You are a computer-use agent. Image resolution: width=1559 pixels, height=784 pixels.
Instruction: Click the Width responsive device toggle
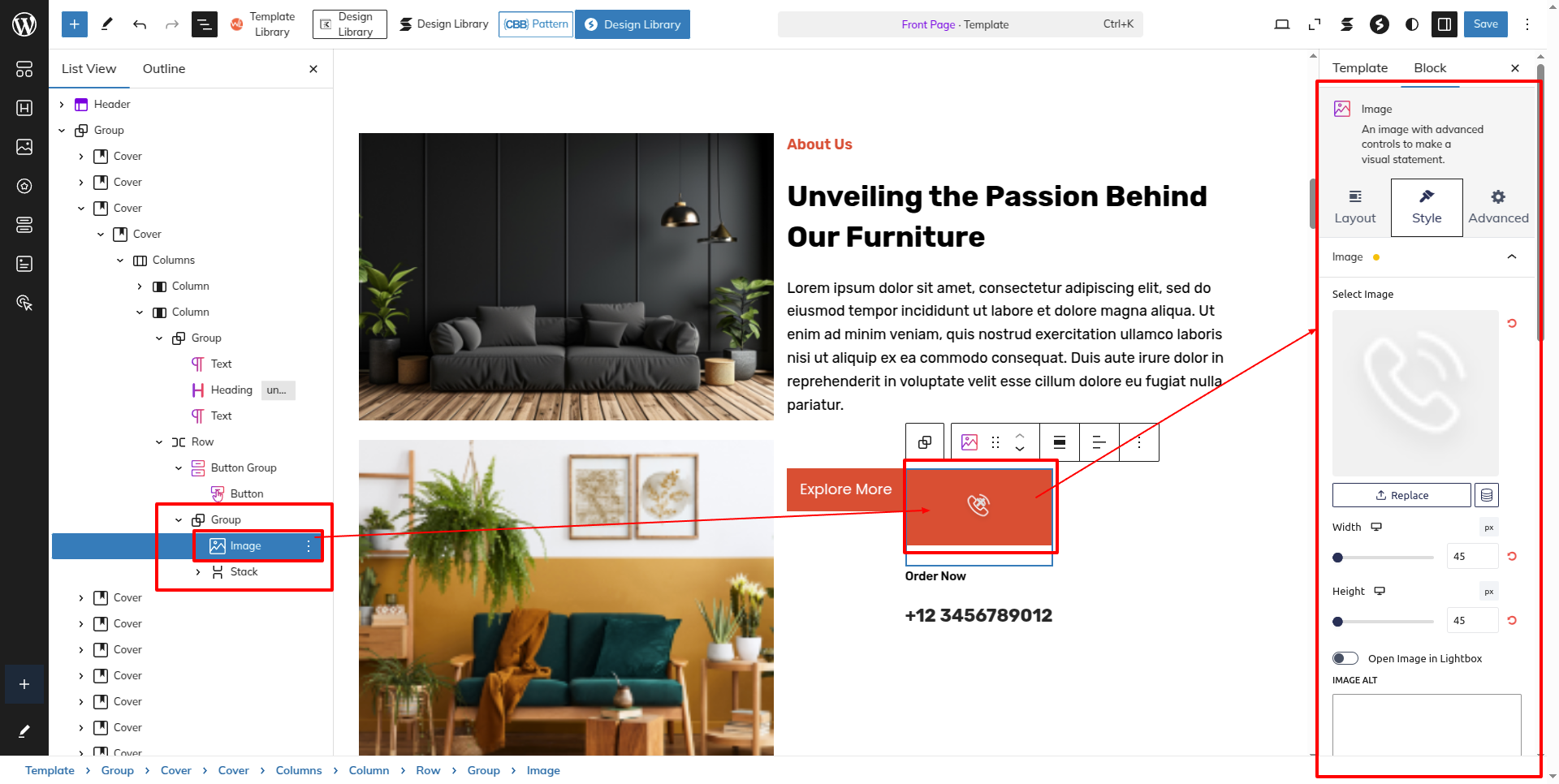(1376, 527)
